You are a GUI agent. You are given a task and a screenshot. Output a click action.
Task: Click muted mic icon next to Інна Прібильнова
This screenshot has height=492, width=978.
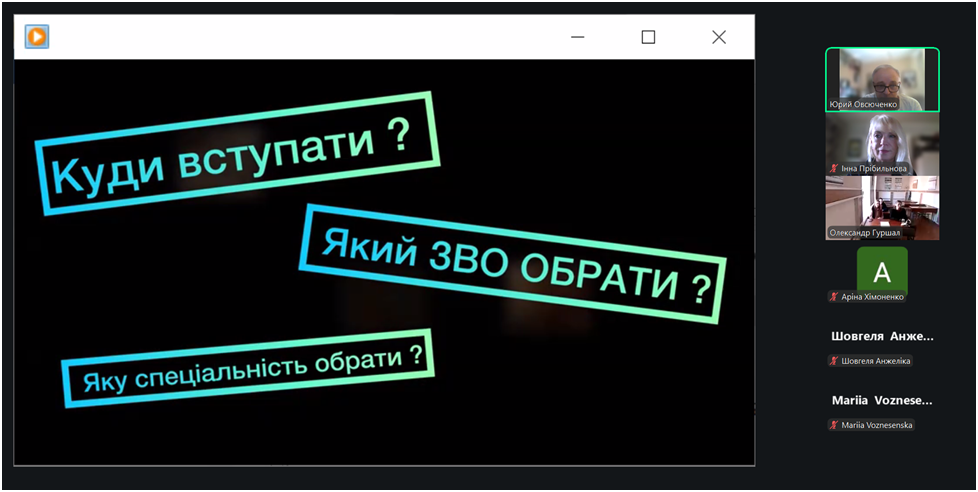pyautogui.click(x=833, y=169)
